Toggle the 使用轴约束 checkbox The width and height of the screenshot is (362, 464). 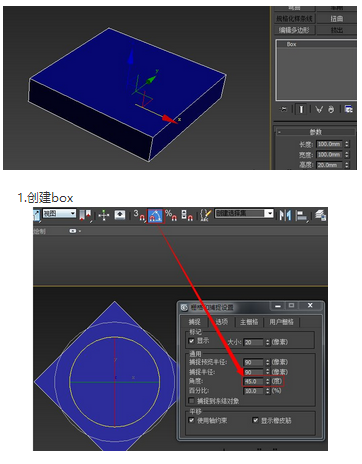(191, 420)
